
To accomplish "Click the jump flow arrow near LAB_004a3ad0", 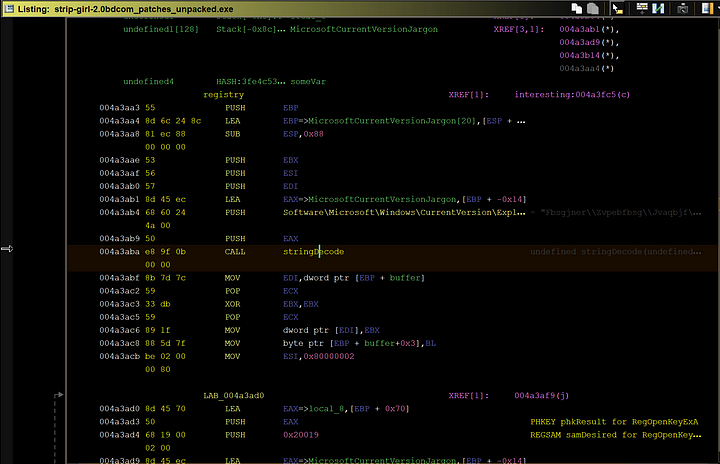I will pyautogui.click(x=58, y=395).
